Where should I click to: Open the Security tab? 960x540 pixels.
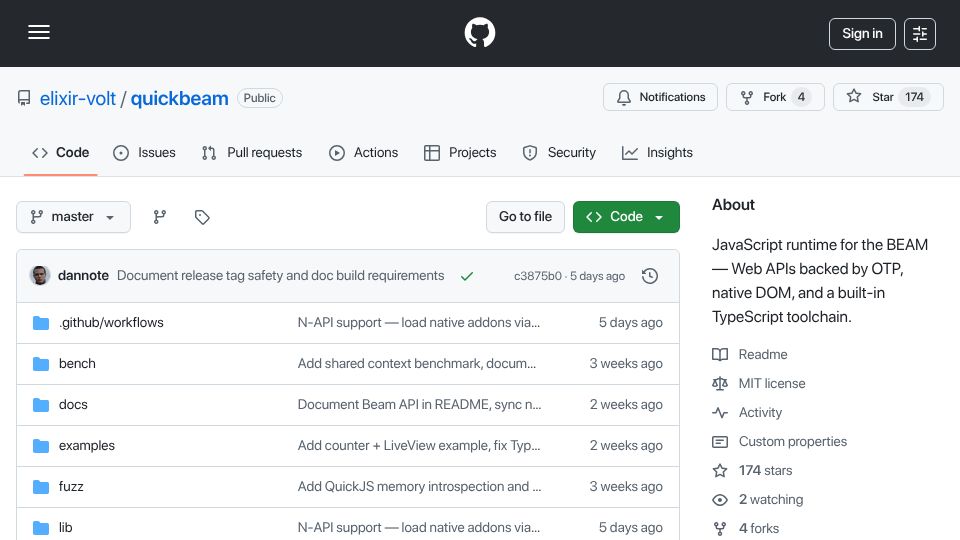pos(559,152)
